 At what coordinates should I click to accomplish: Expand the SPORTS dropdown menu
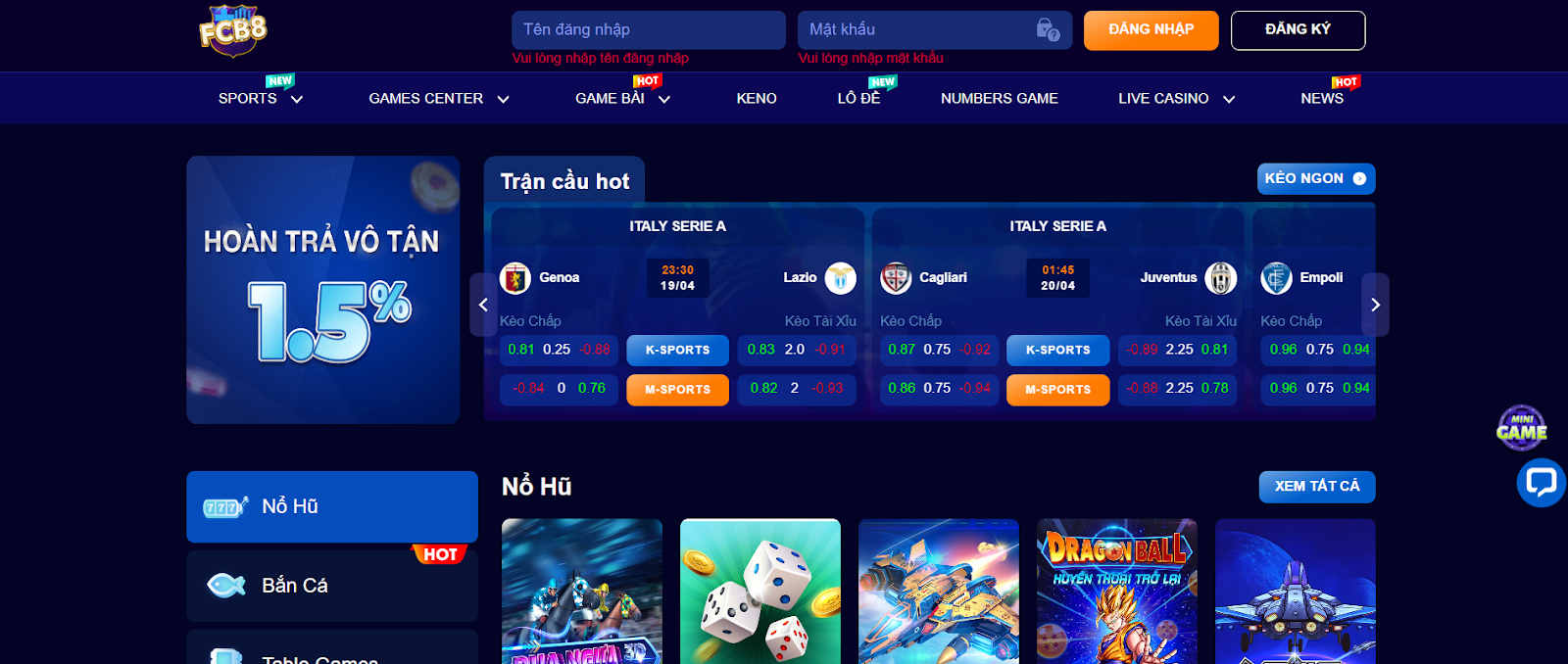click(297, 99)
